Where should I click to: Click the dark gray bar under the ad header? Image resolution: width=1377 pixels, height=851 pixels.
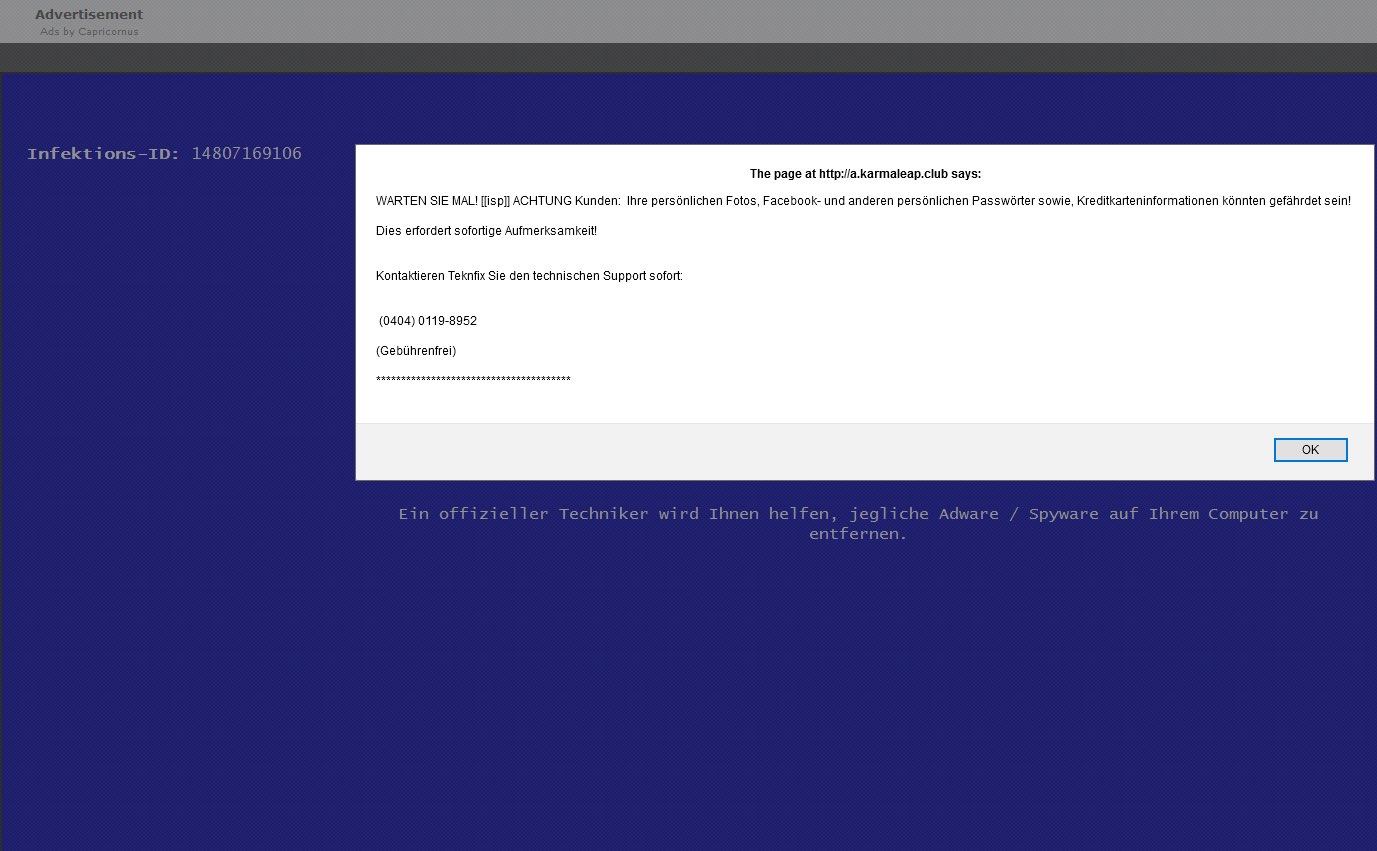(x=688, y=57)
